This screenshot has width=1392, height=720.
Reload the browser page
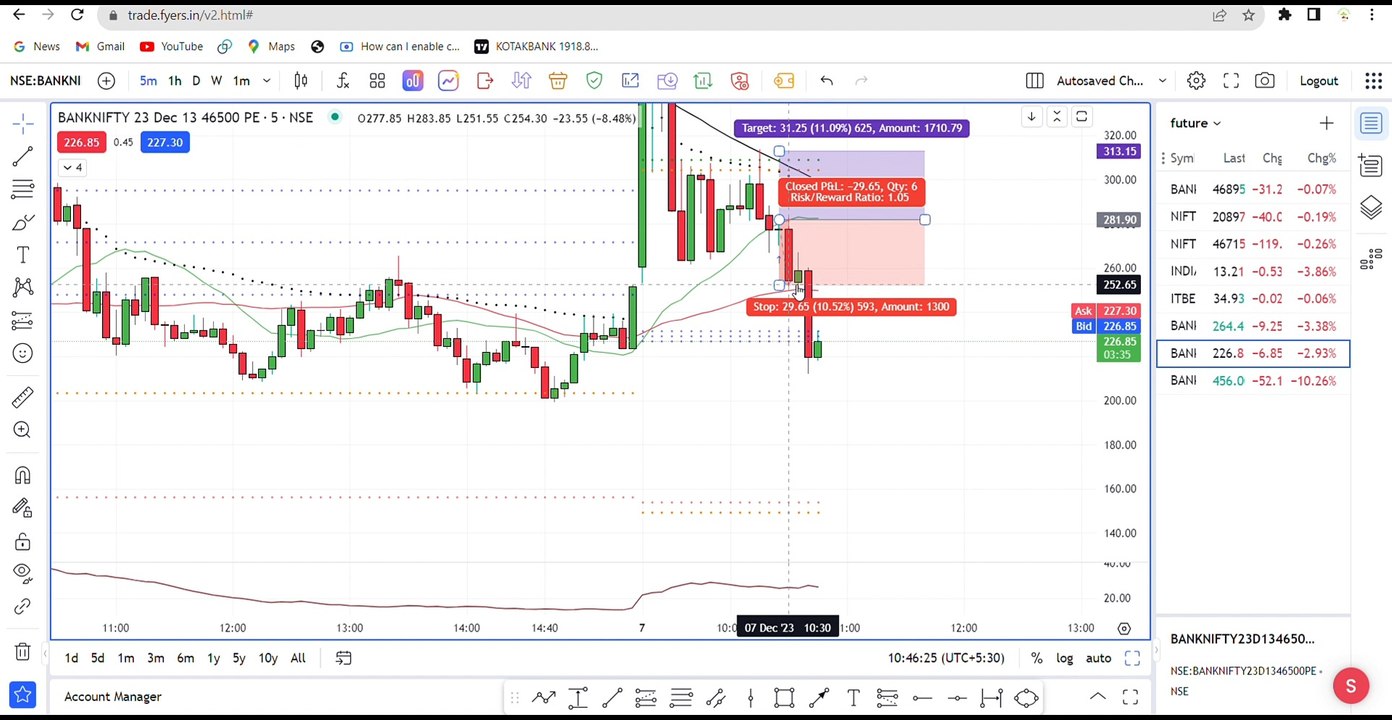pyautogui.click(x=77, y=15)
